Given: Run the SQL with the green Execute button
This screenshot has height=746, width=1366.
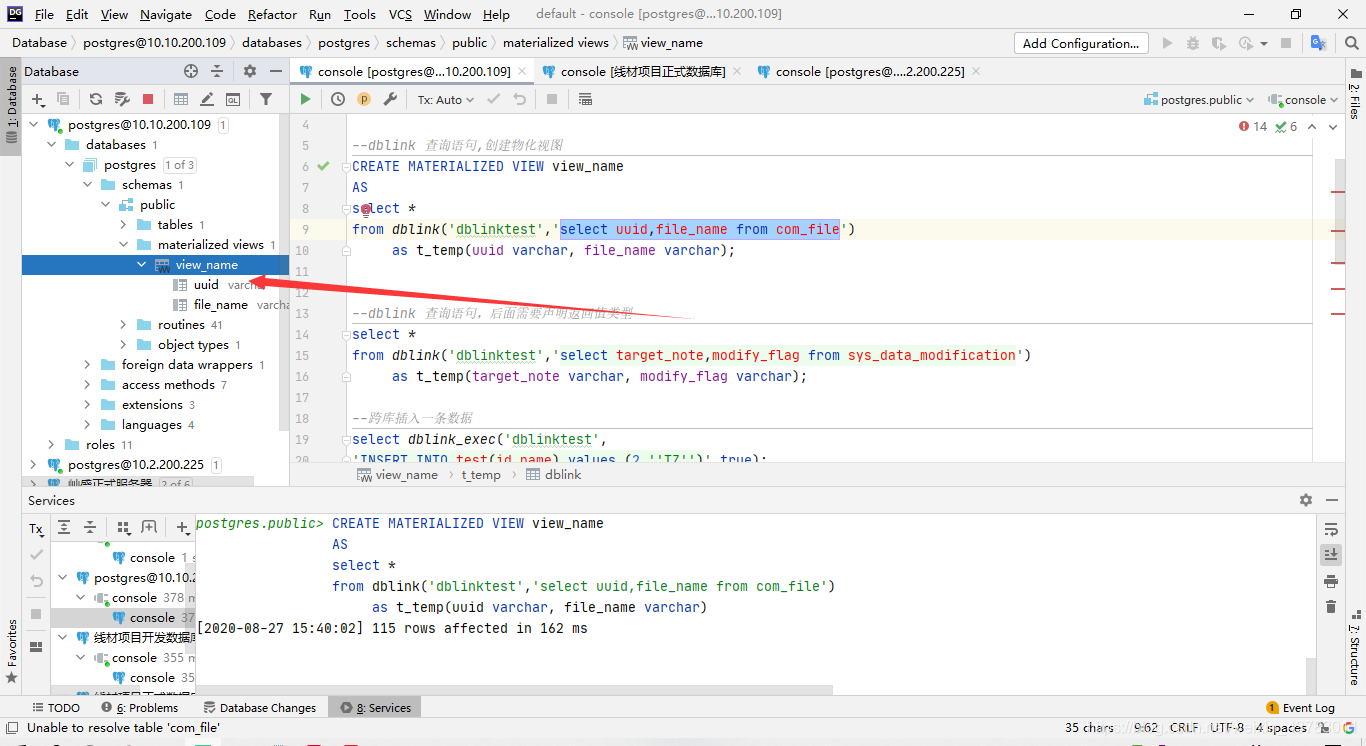Looking at the screenshot, I should (305, 99).
